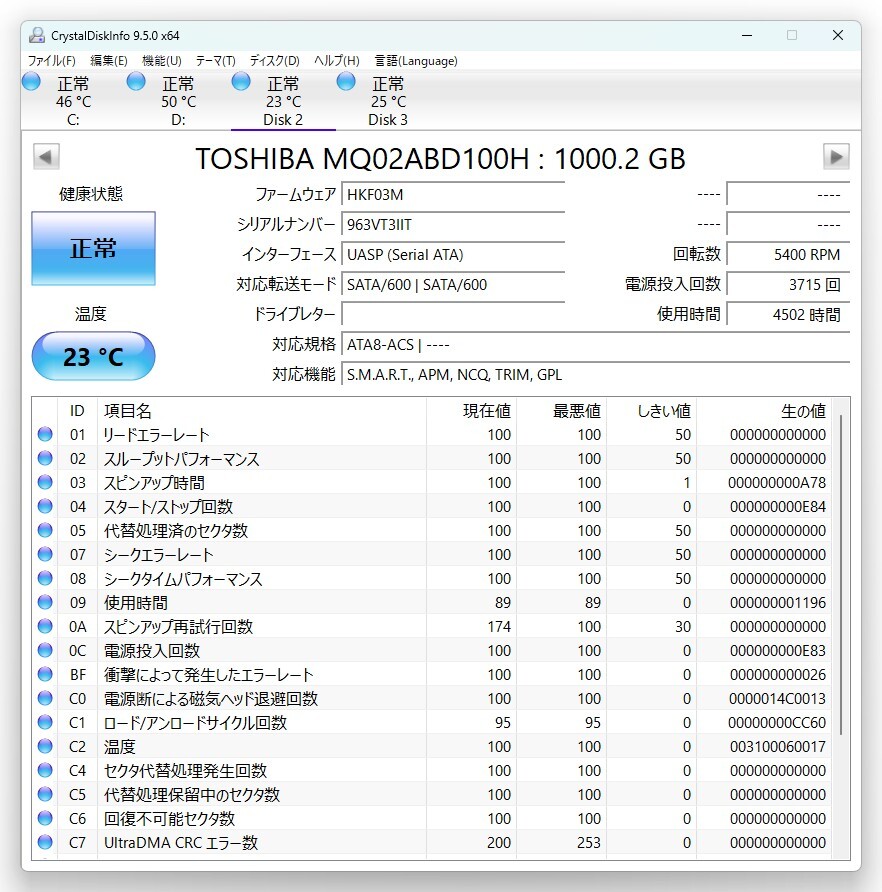
Task: Click the status orb for ID C1
Action: click(45, 722)
